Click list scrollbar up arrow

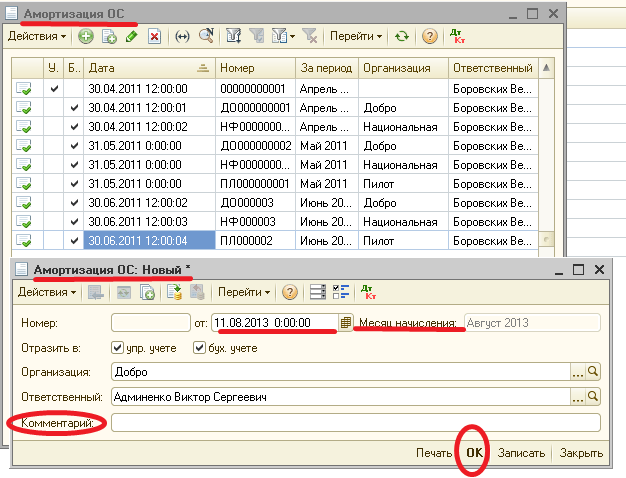tap(546, 68)
